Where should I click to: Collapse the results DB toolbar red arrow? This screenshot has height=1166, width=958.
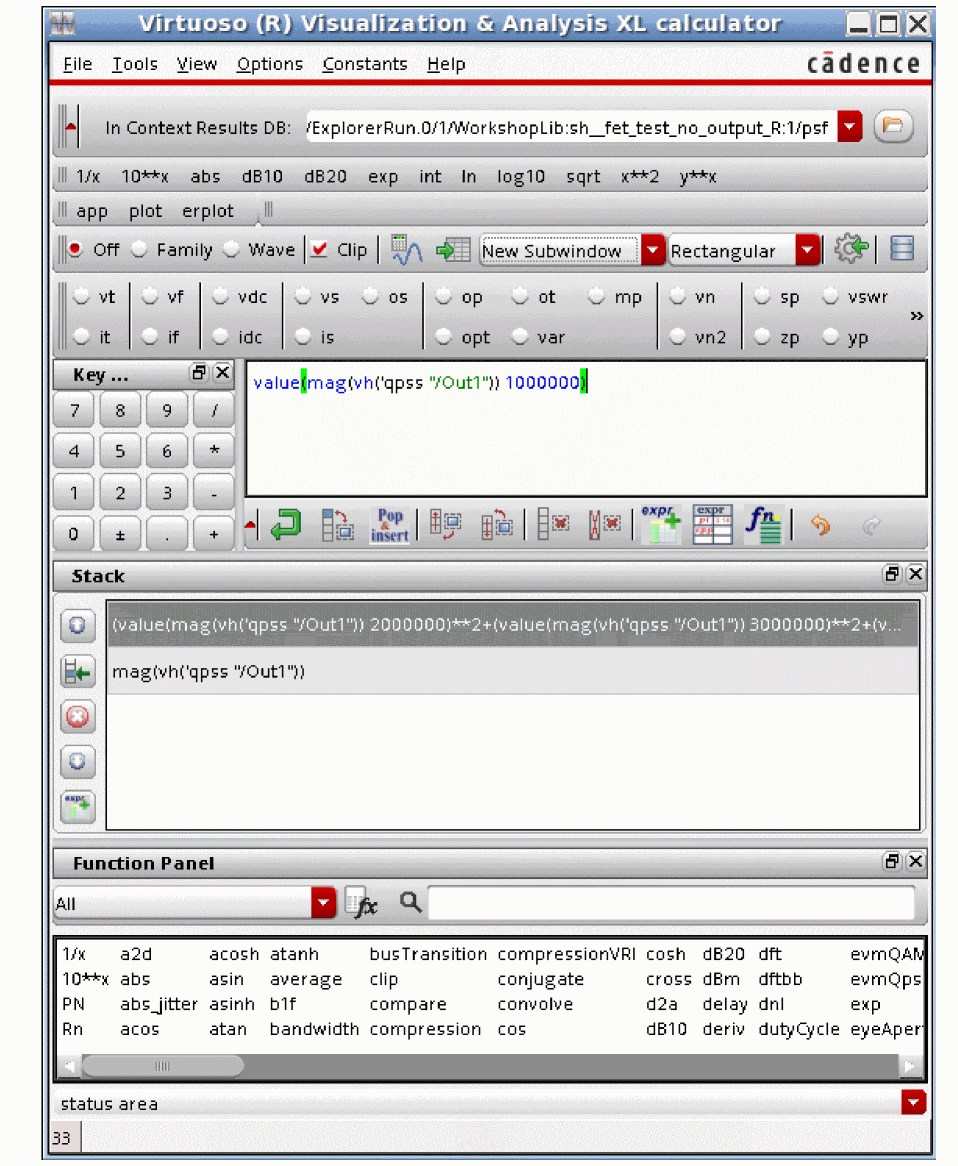click(x=71, y=127)
